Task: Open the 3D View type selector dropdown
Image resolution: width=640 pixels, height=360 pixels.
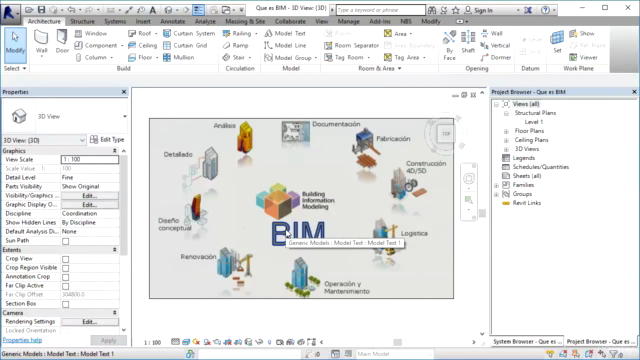Action: pyautogui.click(x=124, y=117)
